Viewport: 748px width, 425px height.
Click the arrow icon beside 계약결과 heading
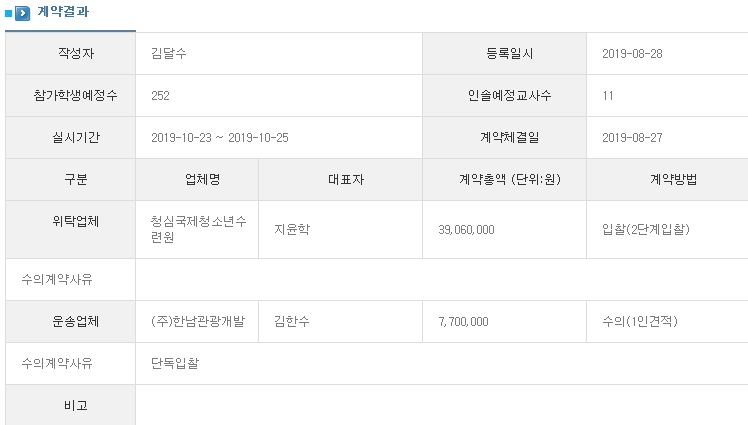coord(22,13)
